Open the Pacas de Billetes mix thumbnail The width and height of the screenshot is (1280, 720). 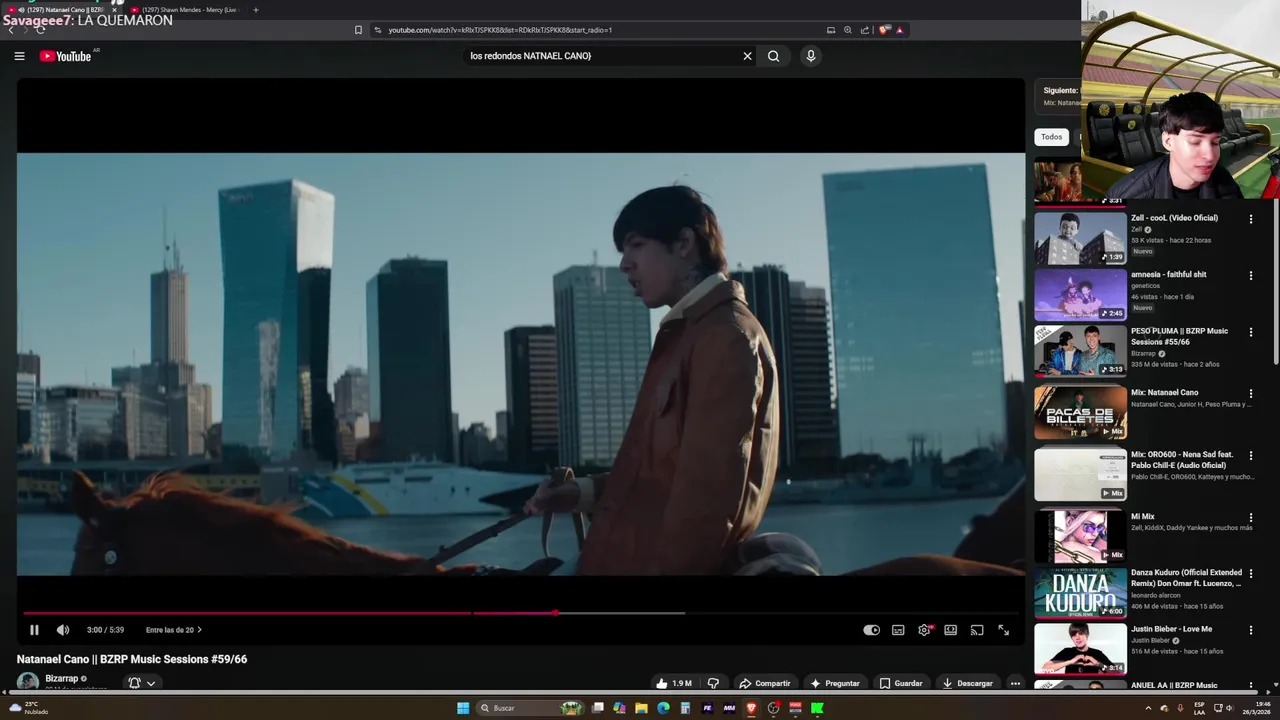point(1080,411)
